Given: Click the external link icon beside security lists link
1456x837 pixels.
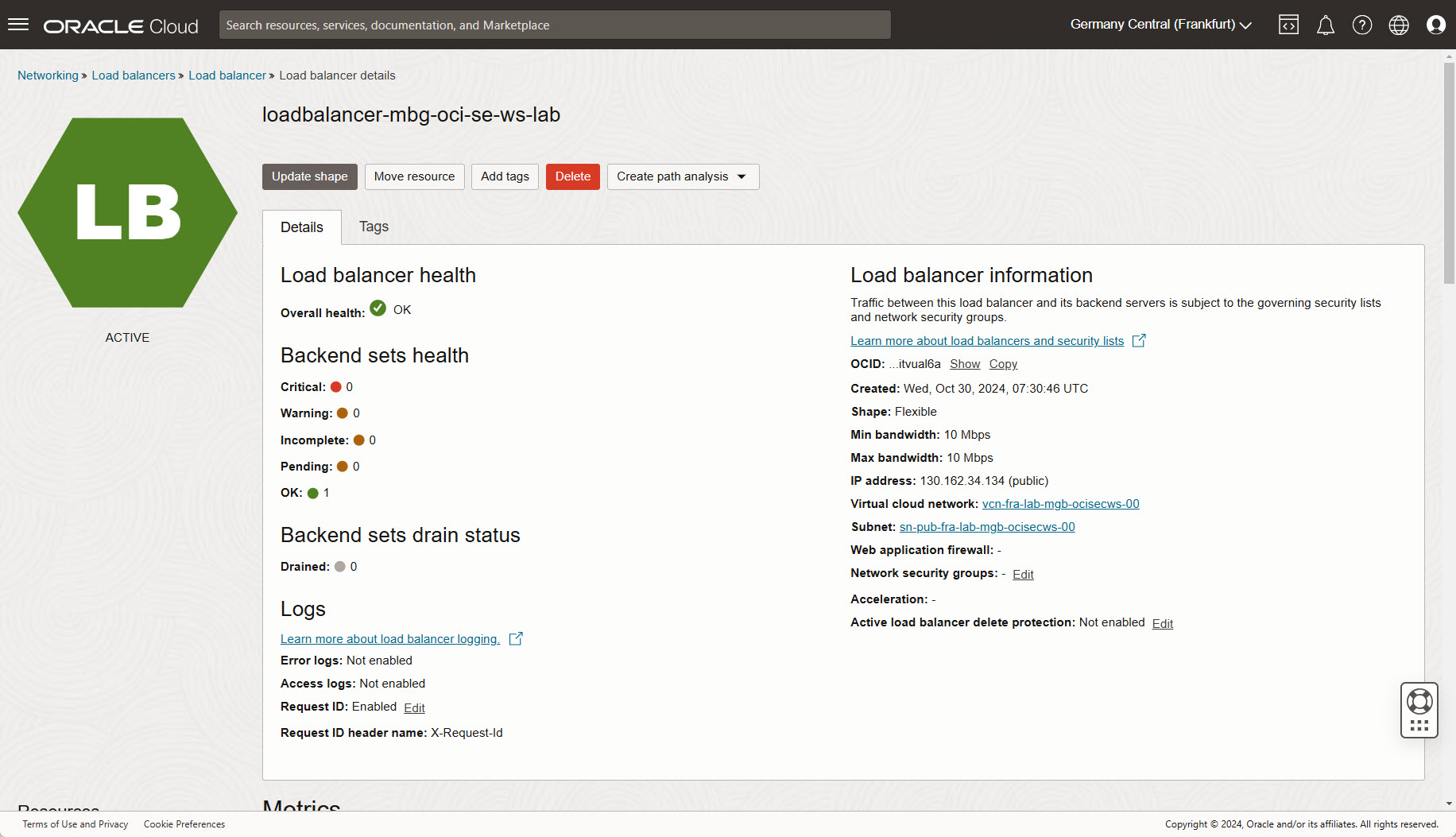Looking at the screenshot, I should (x=1139, y=340).
